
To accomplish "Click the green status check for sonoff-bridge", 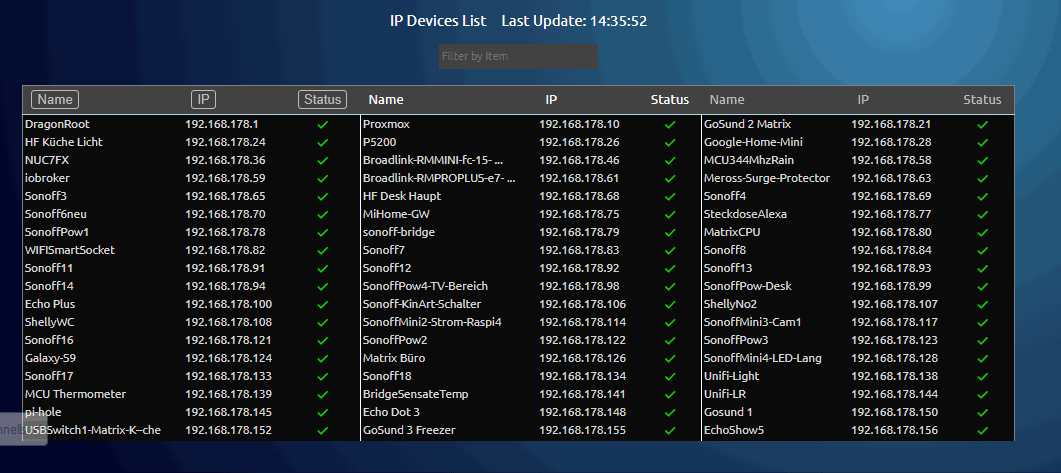I will point(670,232).
